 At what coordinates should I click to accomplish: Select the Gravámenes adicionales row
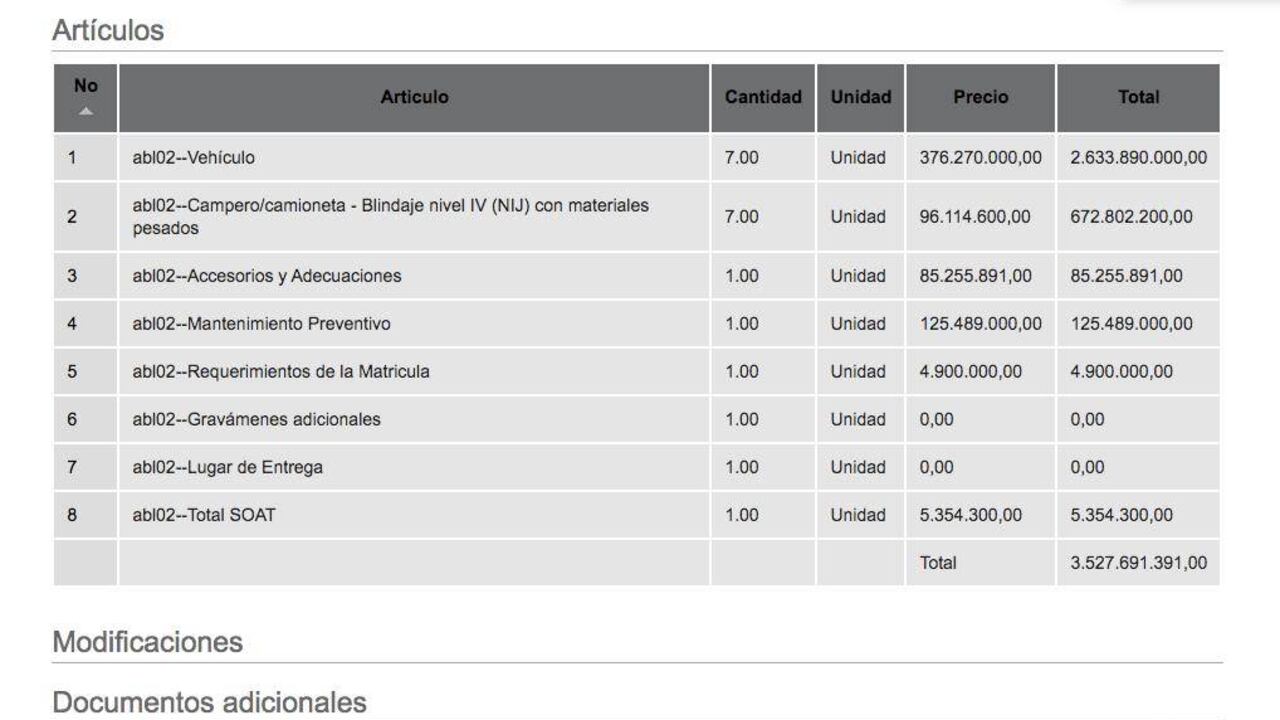point(636,419)
